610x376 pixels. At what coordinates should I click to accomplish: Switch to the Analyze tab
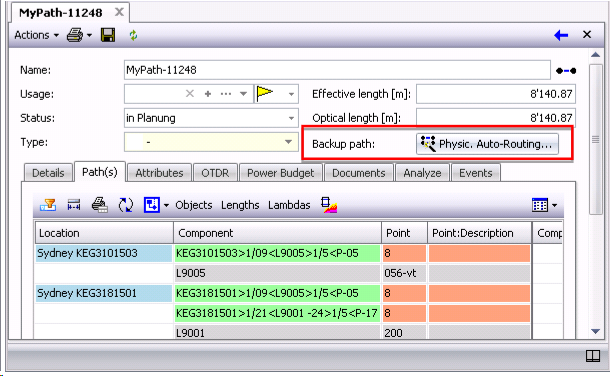coord(422,173)
